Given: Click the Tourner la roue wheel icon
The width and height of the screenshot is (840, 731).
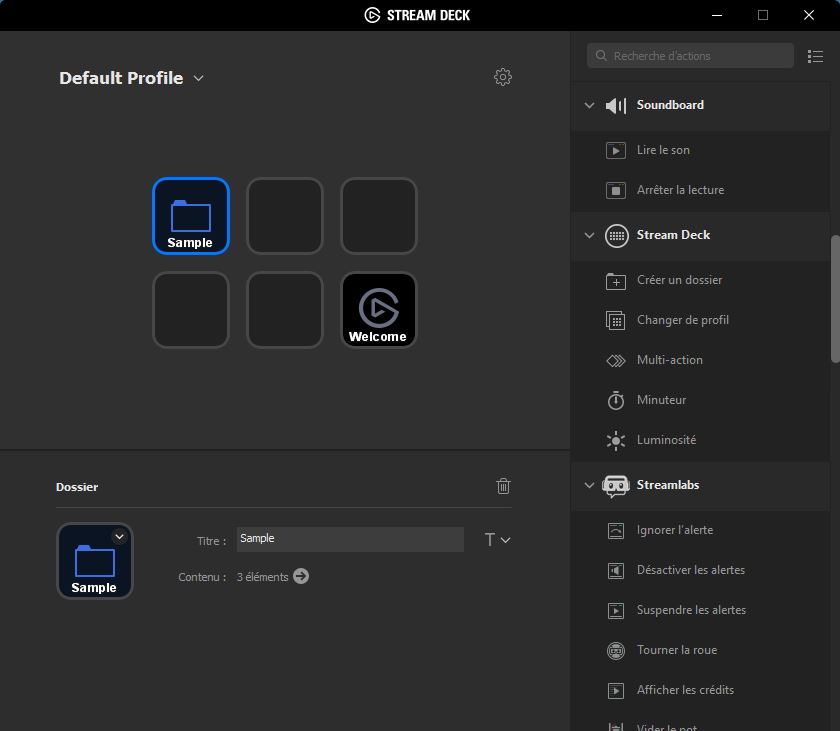Looking at the screenshot, I should (616, 651).
